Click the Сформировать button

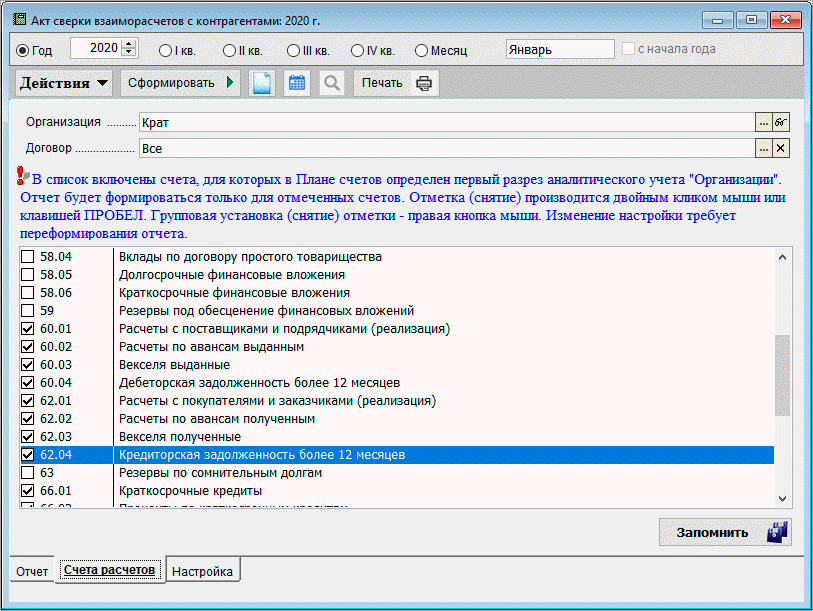tap(180, 83)
